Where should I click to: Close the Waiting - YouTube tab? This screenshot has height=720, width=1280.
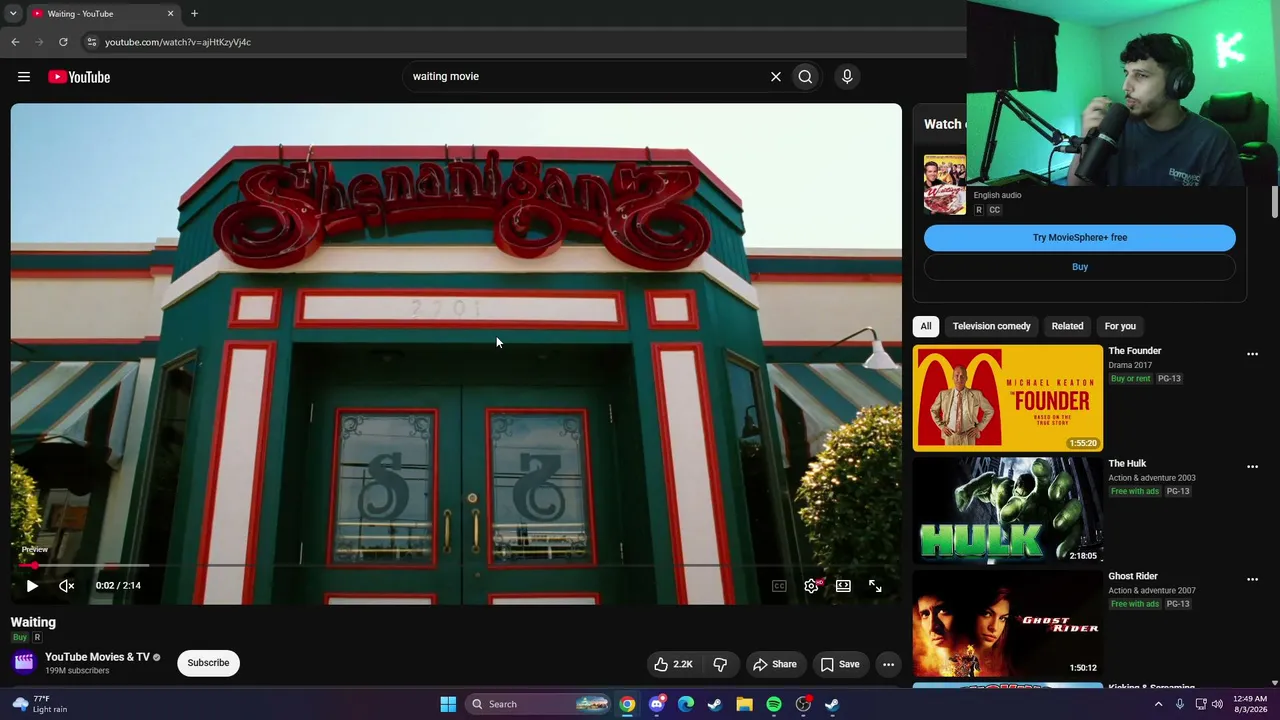pos(170,14)
